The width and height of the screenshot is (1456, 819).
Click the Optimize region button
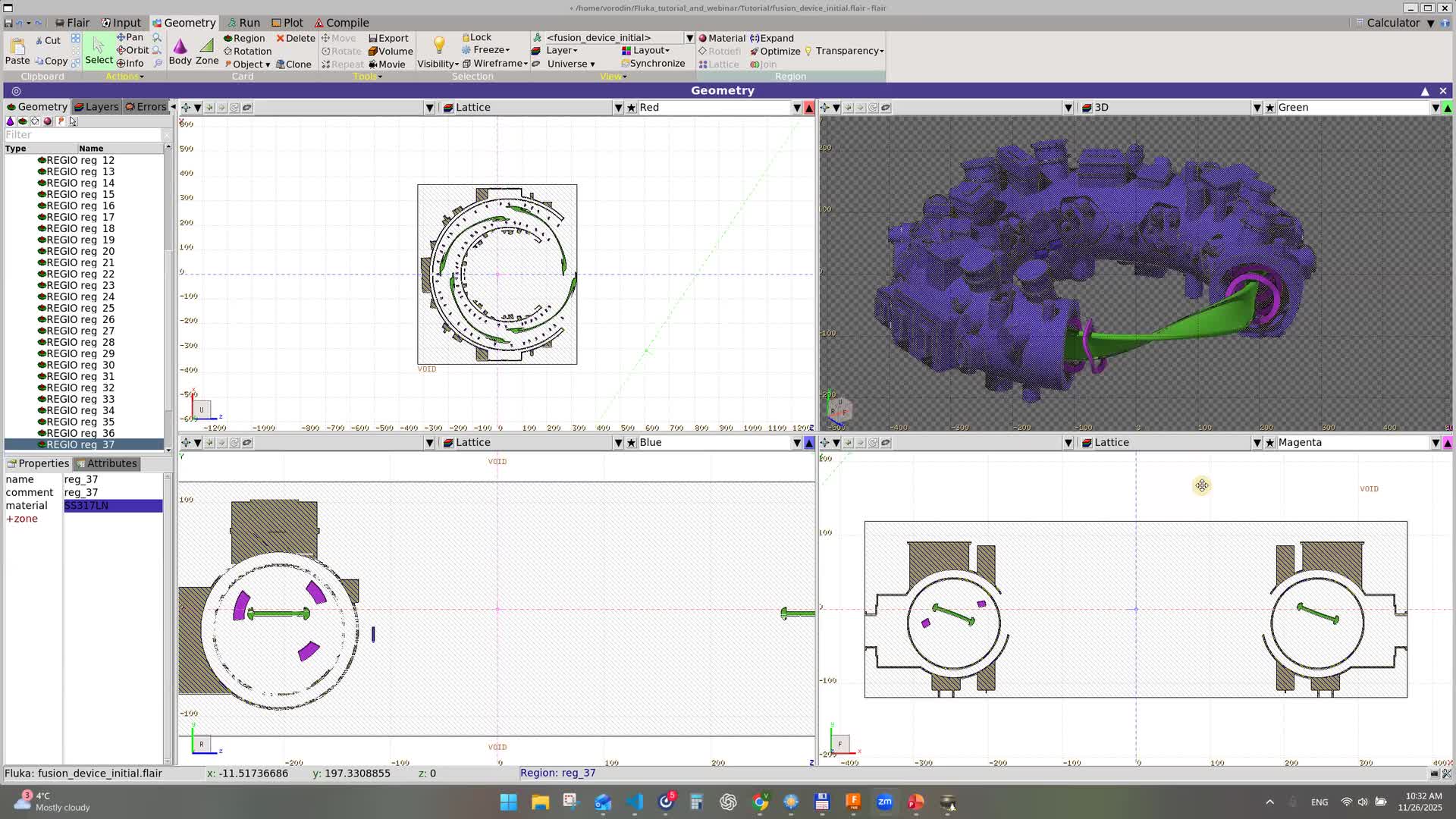(x=775, y=51)
